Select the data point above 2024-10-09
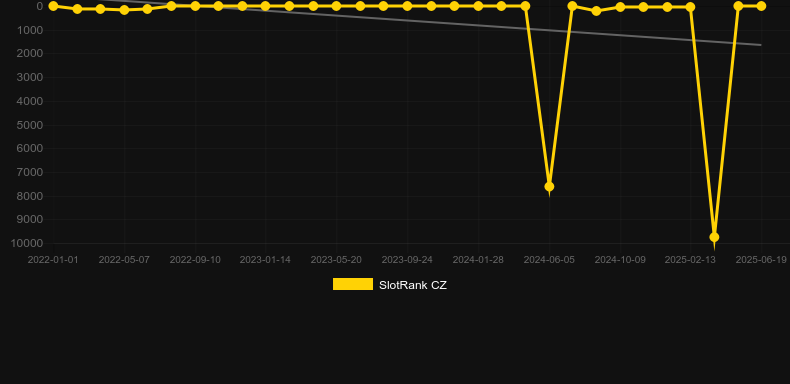 pos(620,7)
